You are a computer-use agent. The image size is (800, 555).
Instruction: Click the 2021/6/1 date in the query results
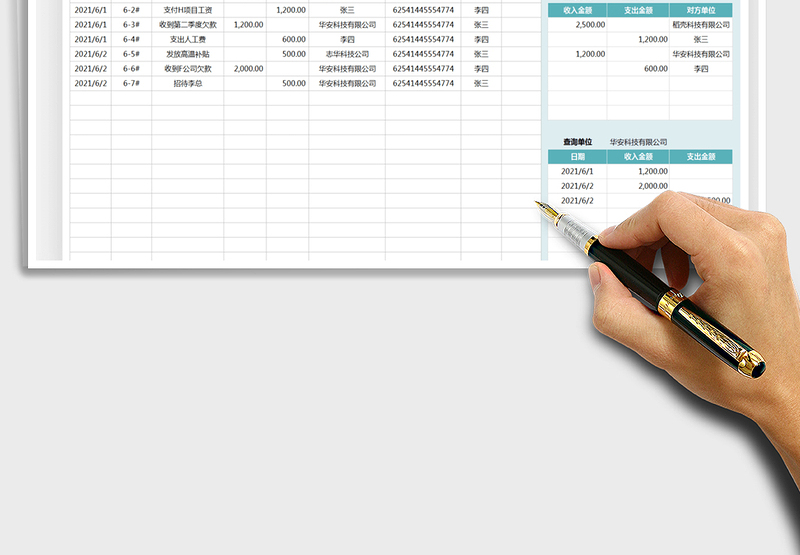coord(578,172)
